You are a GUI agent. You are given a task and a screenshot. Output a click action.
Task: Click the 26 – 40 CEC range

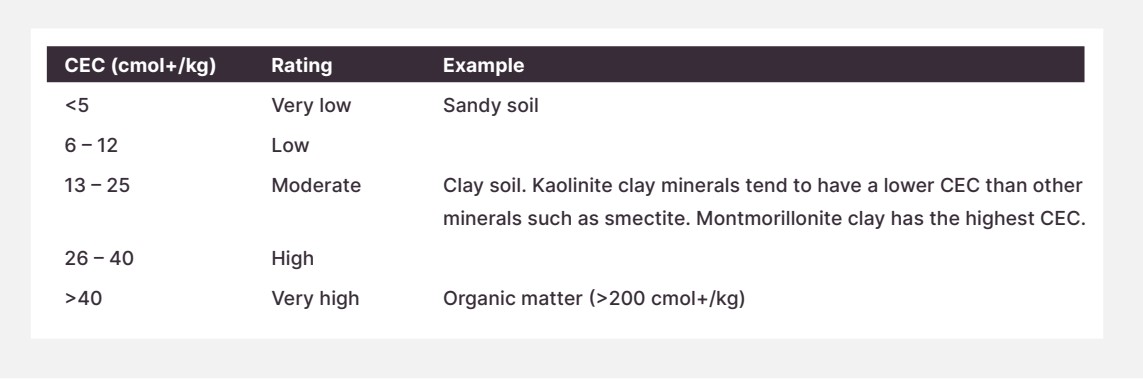[99, 259]
